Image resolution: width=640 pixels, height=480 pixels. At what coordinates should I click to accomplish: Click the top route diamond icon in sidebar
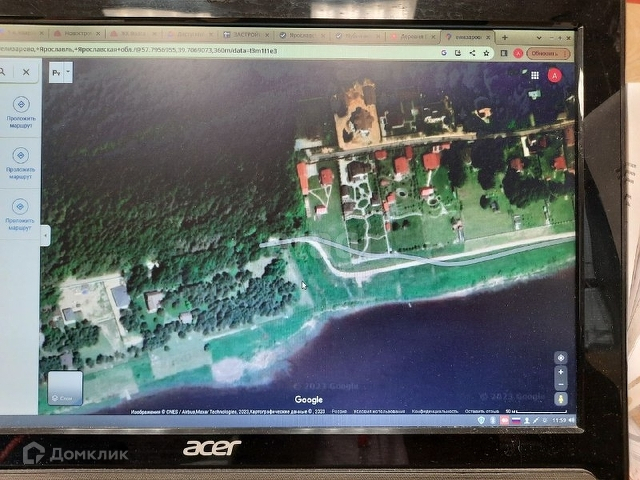[21, 104]
